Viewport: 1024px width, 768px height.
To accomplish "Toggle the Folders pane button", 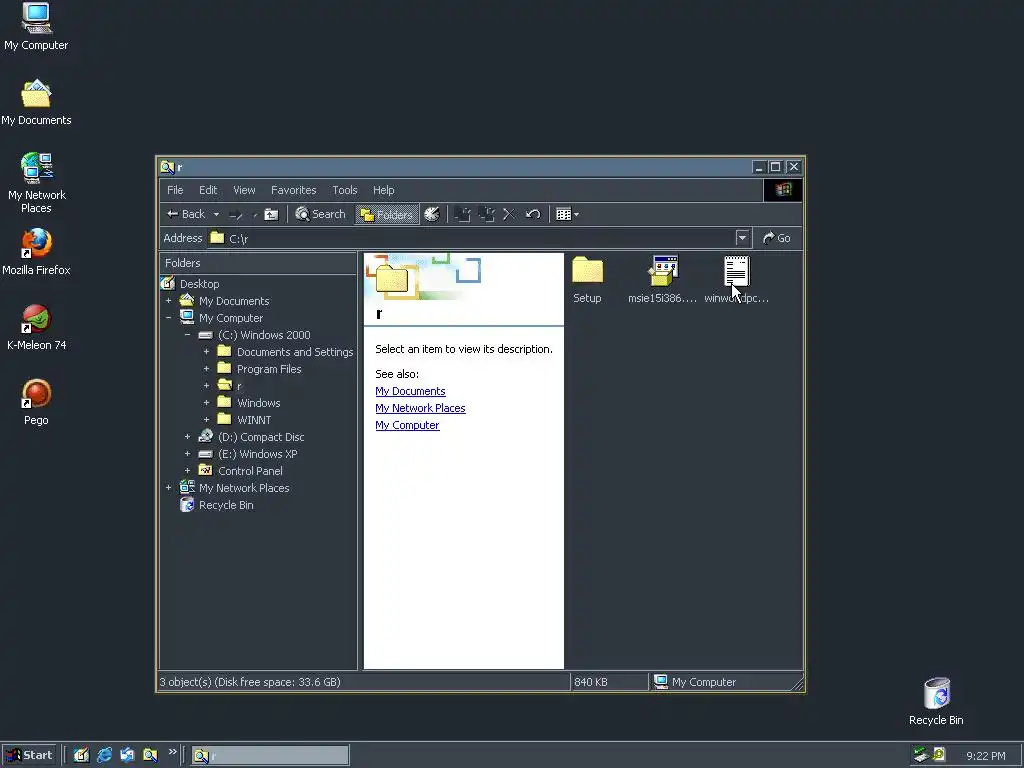I will (387, 214).
